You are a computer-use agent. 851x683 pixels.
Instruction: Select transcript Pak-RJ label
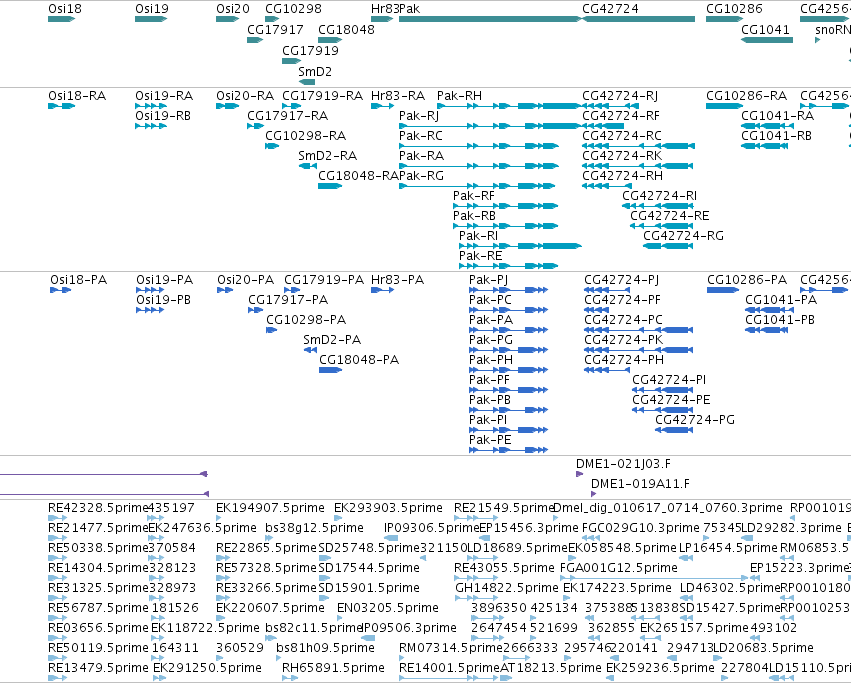click(419, 116)
